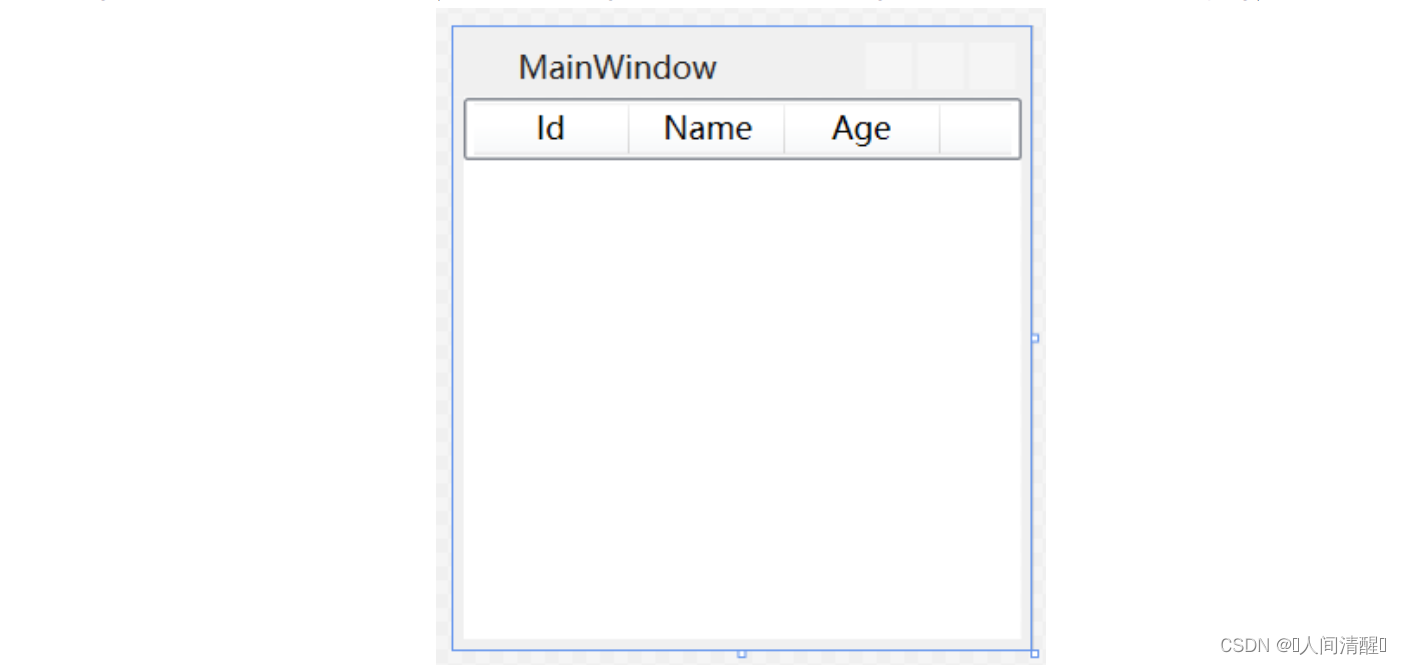1401x665 pixels.
Task: Click the bottom-center resize handle of the window
Action: coord(742,654)
